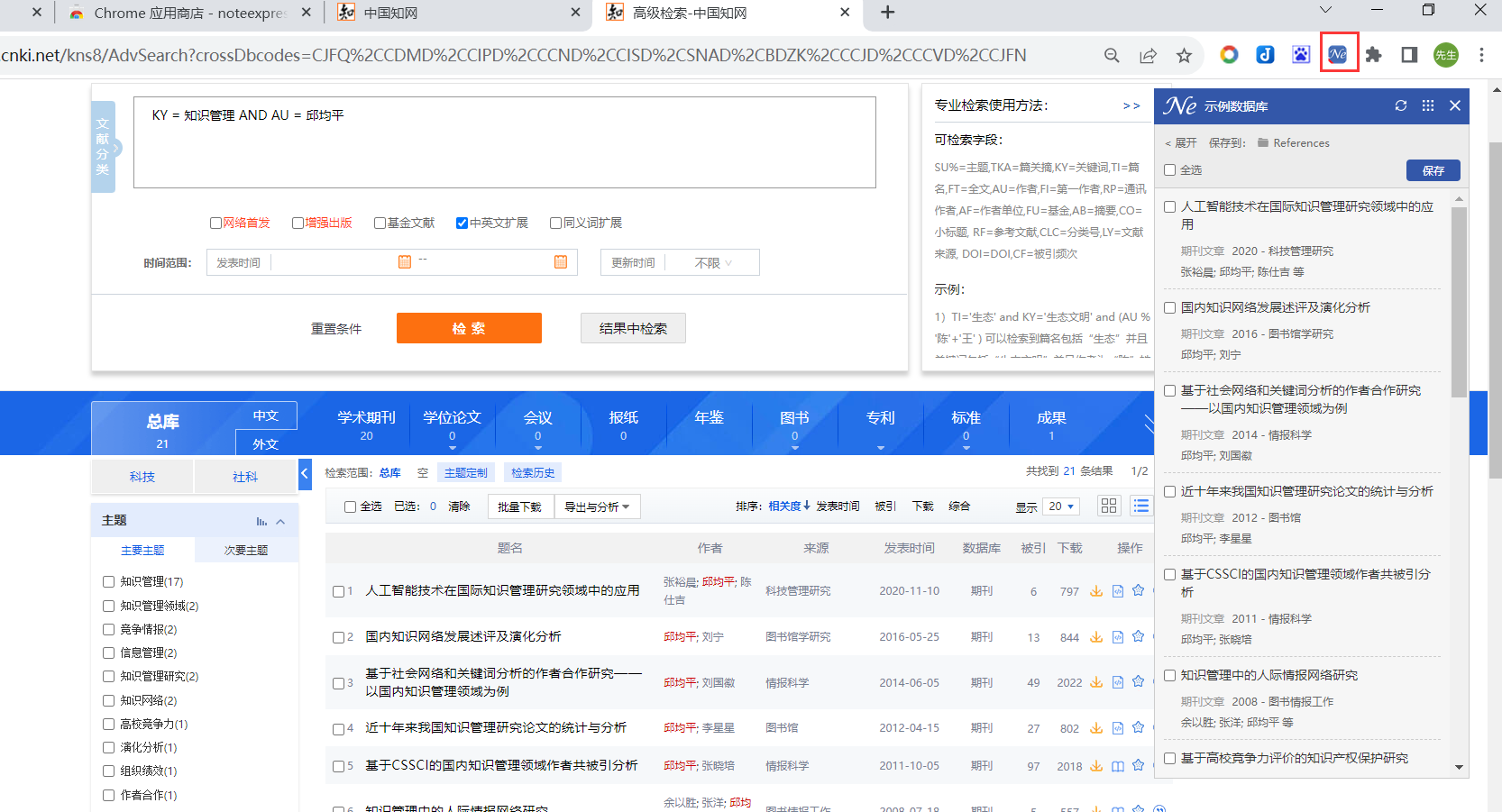Favorite the article from 科技管理研究
Image resolution: width=1502 pixels, height=812 pixels.
(1139, 591)
